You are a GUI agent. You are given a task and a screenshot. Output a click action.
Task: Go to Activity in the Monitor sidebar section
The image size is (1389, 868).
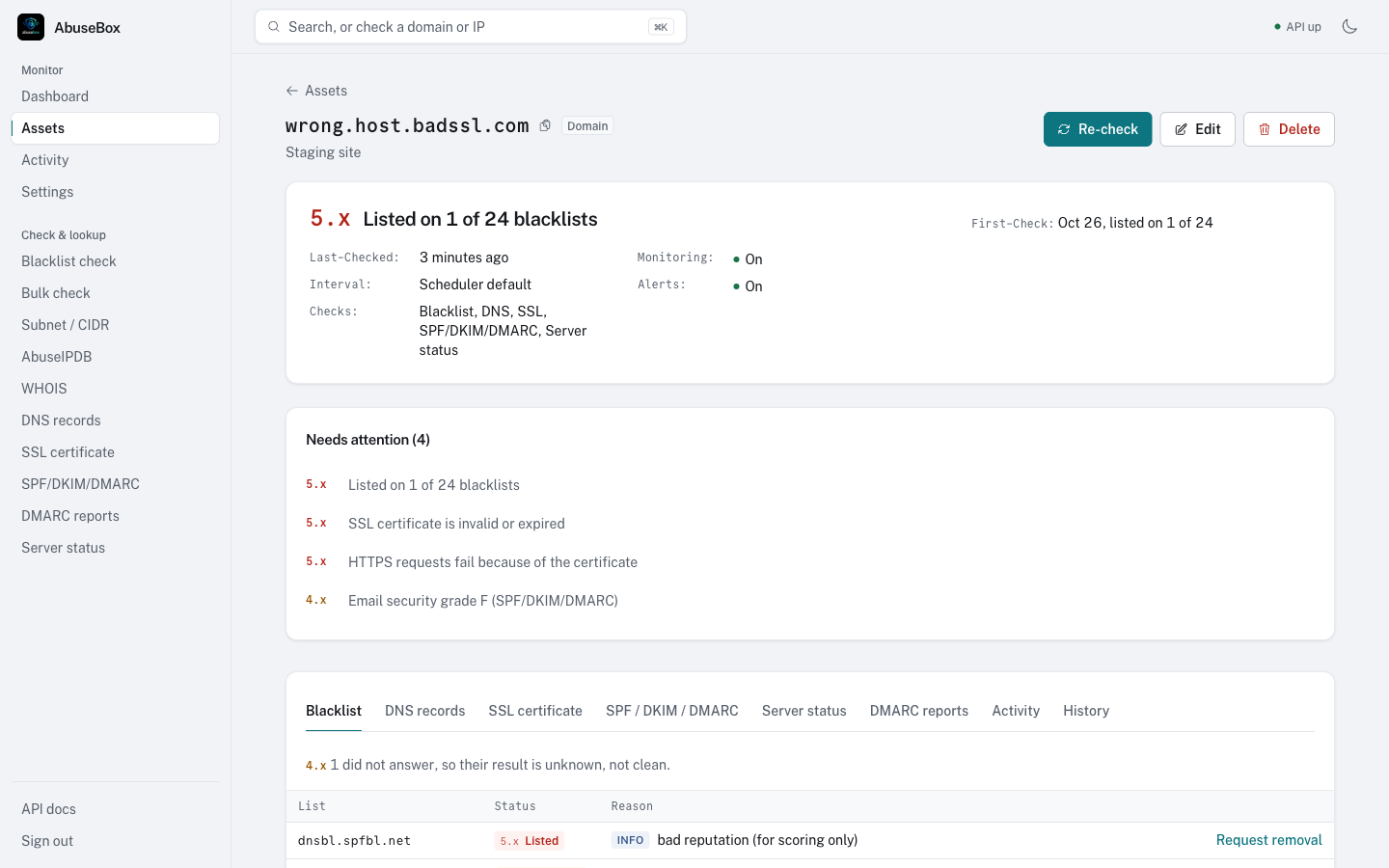116,160
